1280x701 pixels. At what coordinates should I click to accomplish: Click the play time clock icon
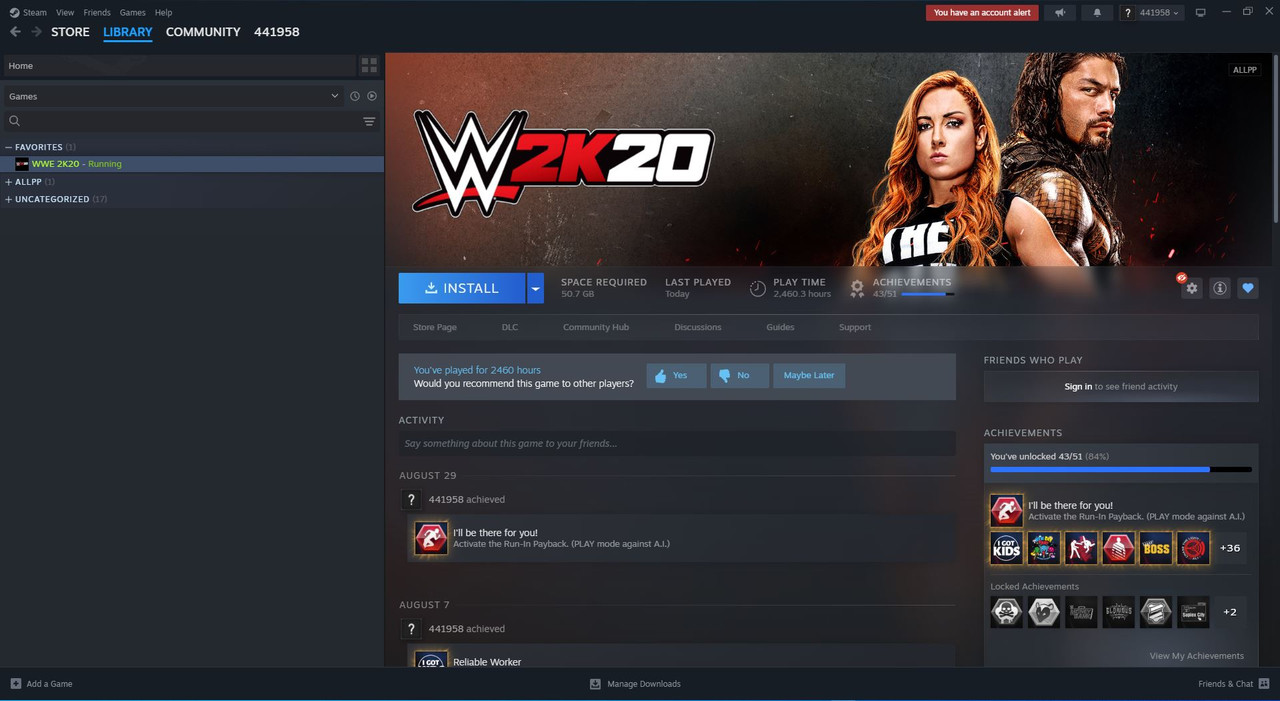758,288
